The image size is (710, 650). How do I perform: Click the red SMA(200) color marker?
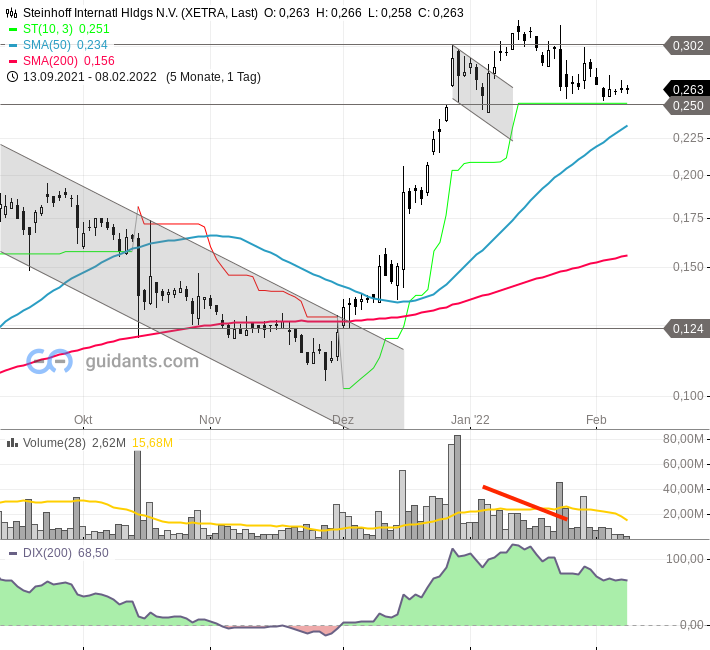point(13,61)
